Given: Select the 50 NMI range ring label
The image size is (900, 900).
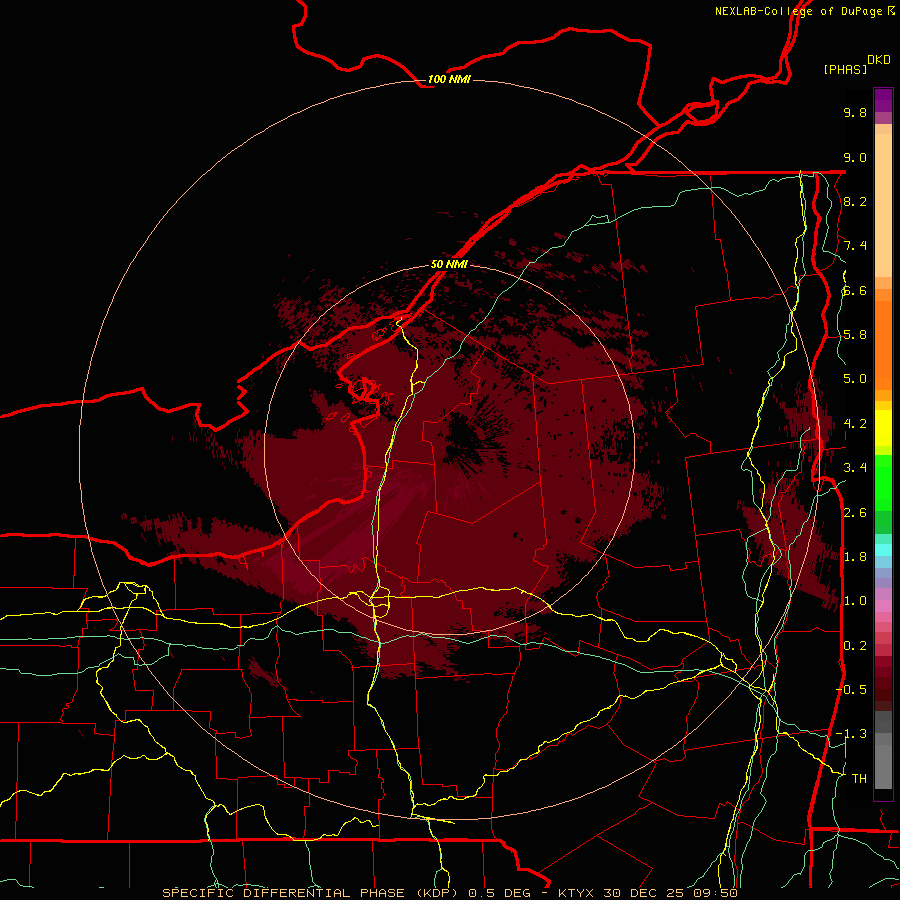Looking at the screenshot, I should click(449, 264).
